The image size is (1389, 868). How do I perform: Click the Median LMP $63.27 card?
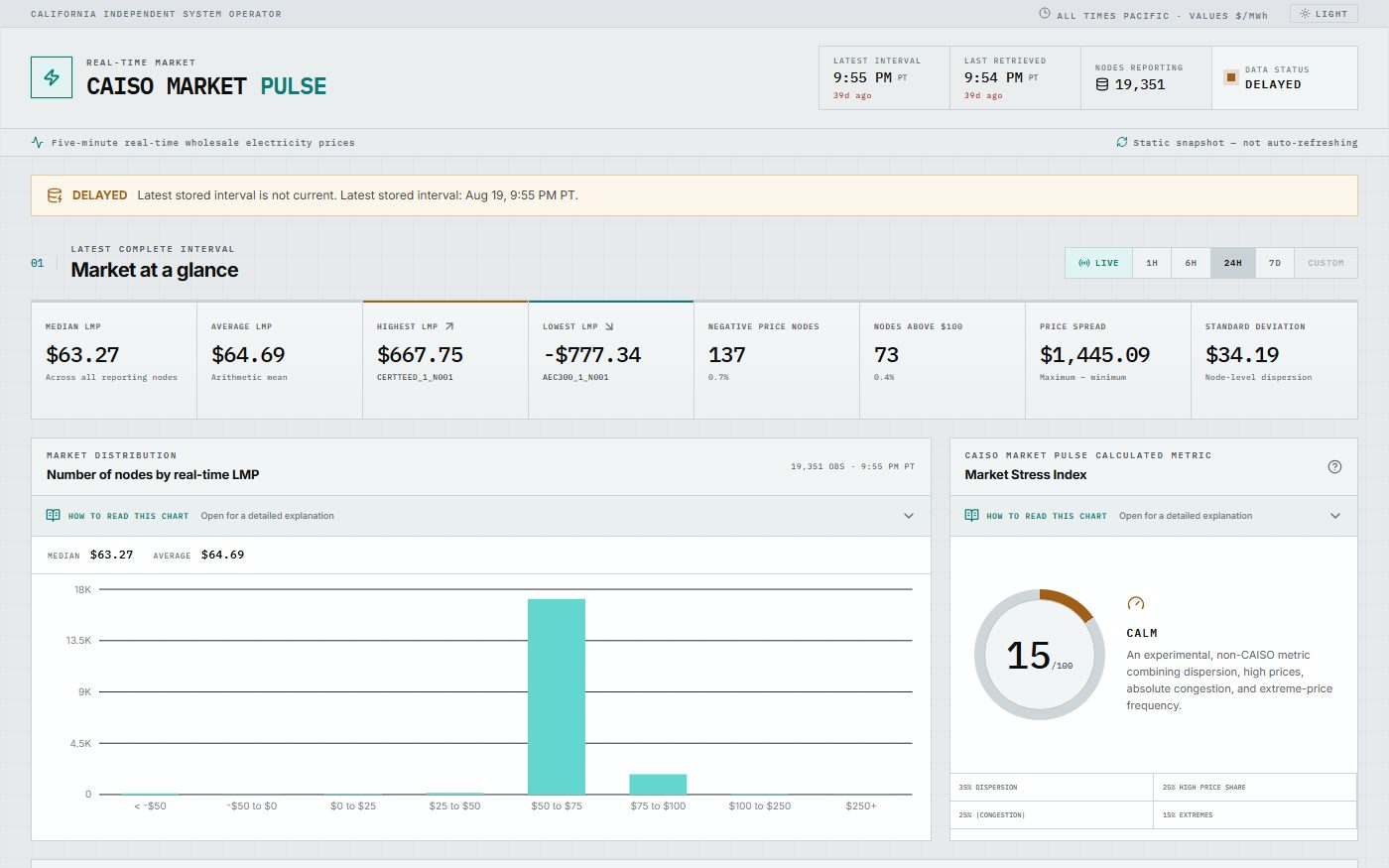click(x=114, y=359)
